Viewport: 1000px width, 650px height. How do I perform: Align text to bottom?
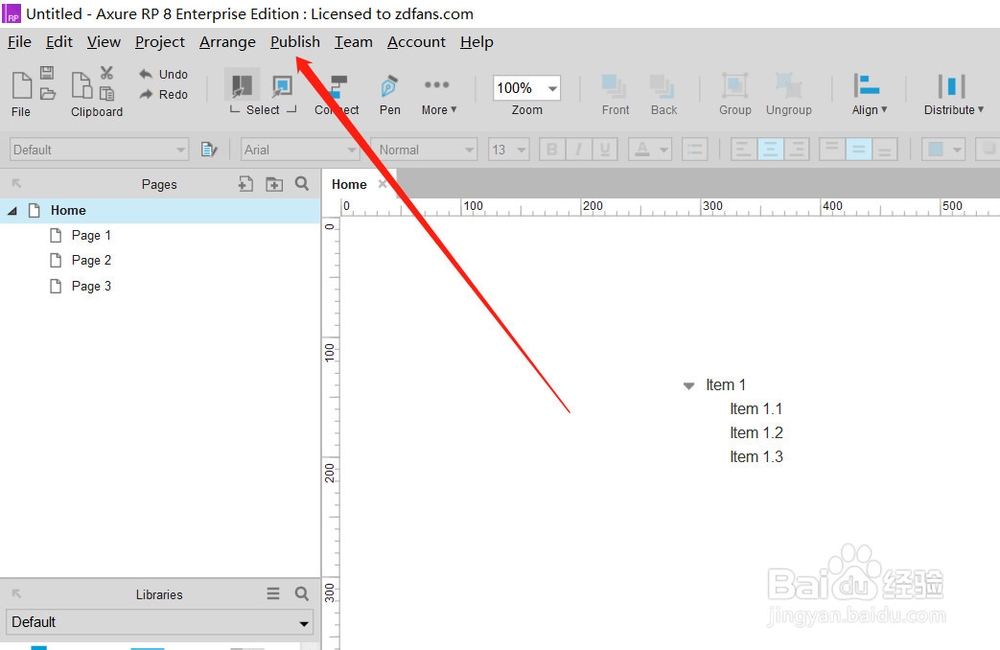click(885, 149)
